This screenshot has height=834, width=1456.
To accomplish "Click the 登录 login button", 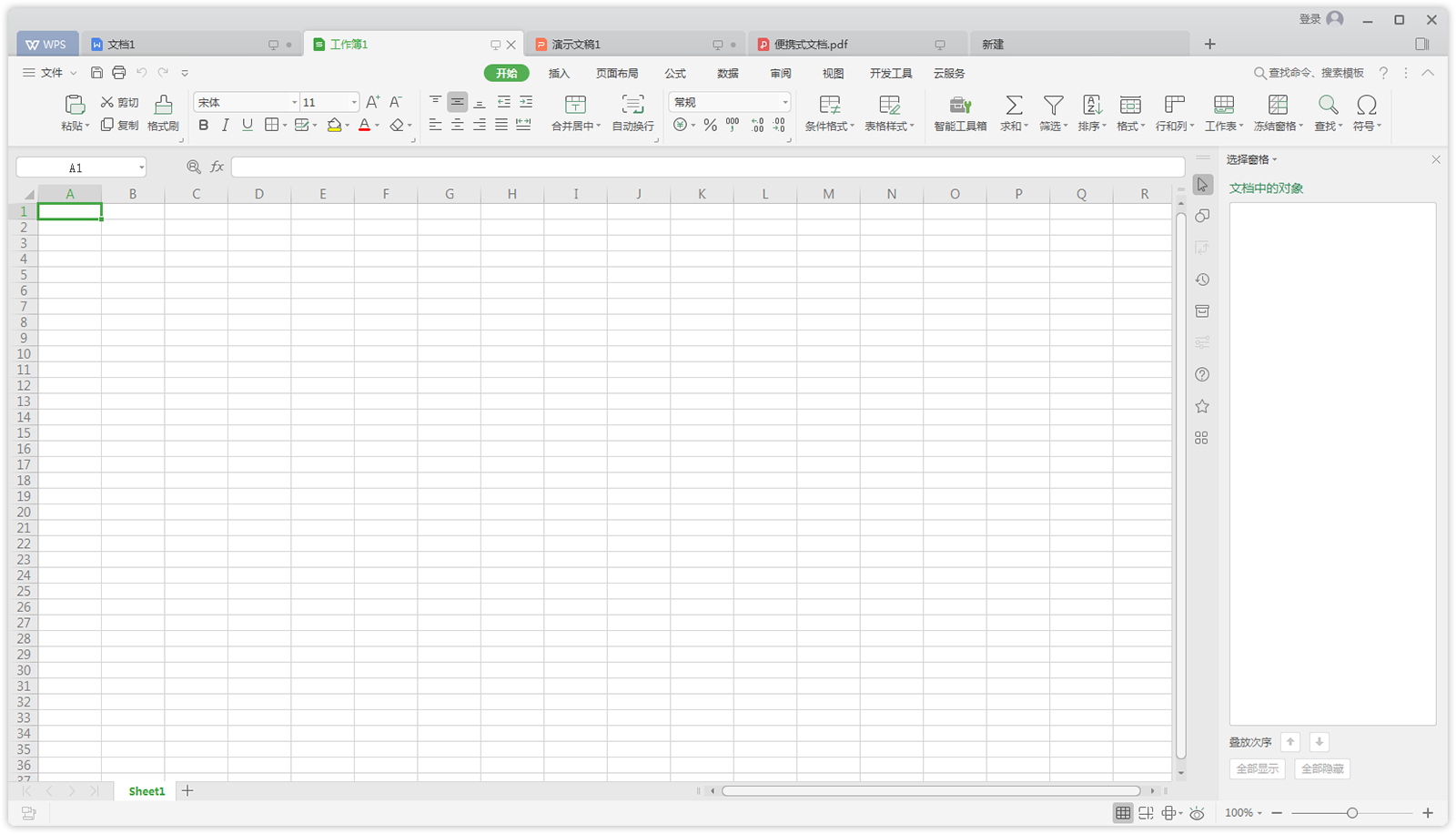I will click(x=1321, y=19).
